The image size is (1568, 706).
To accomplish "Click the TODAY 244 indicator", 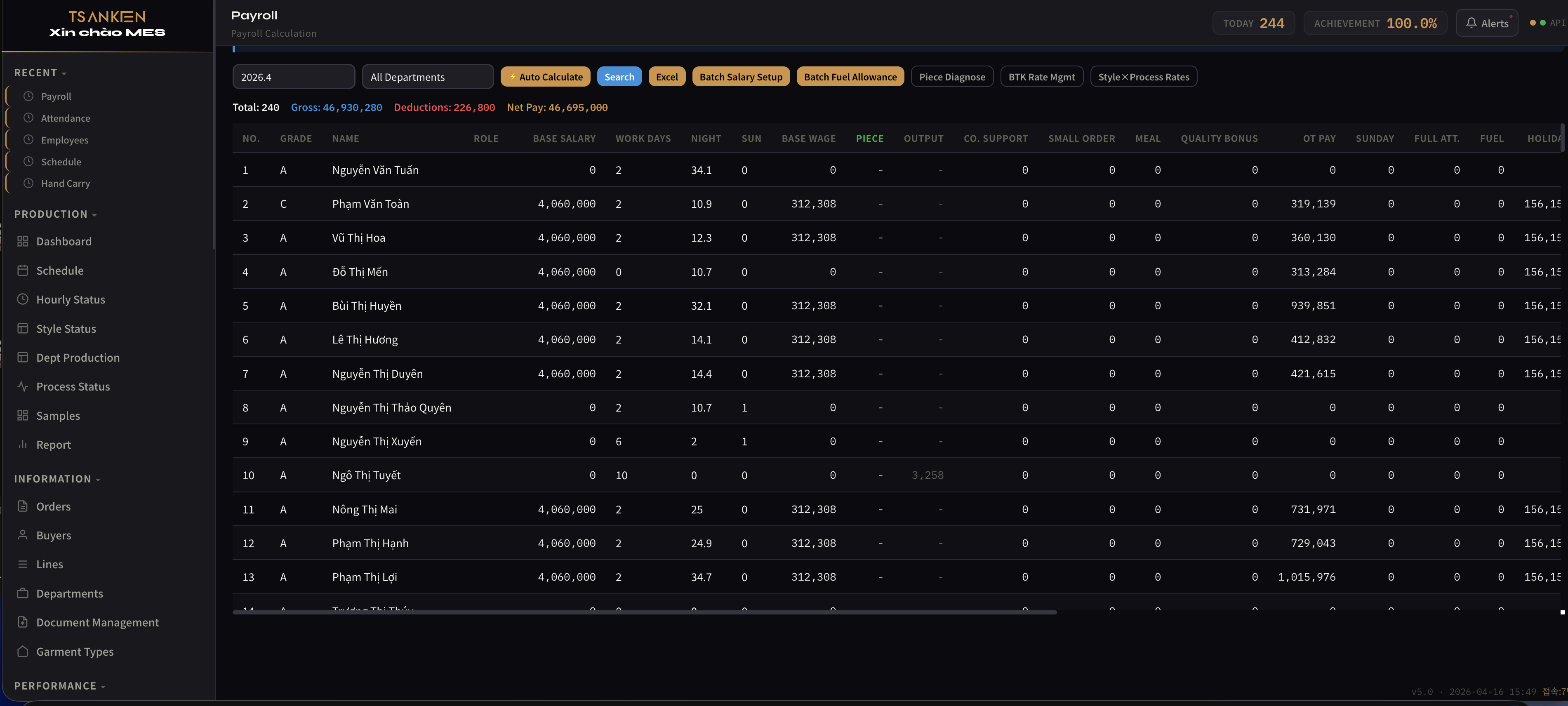I will coord(1253,23).
